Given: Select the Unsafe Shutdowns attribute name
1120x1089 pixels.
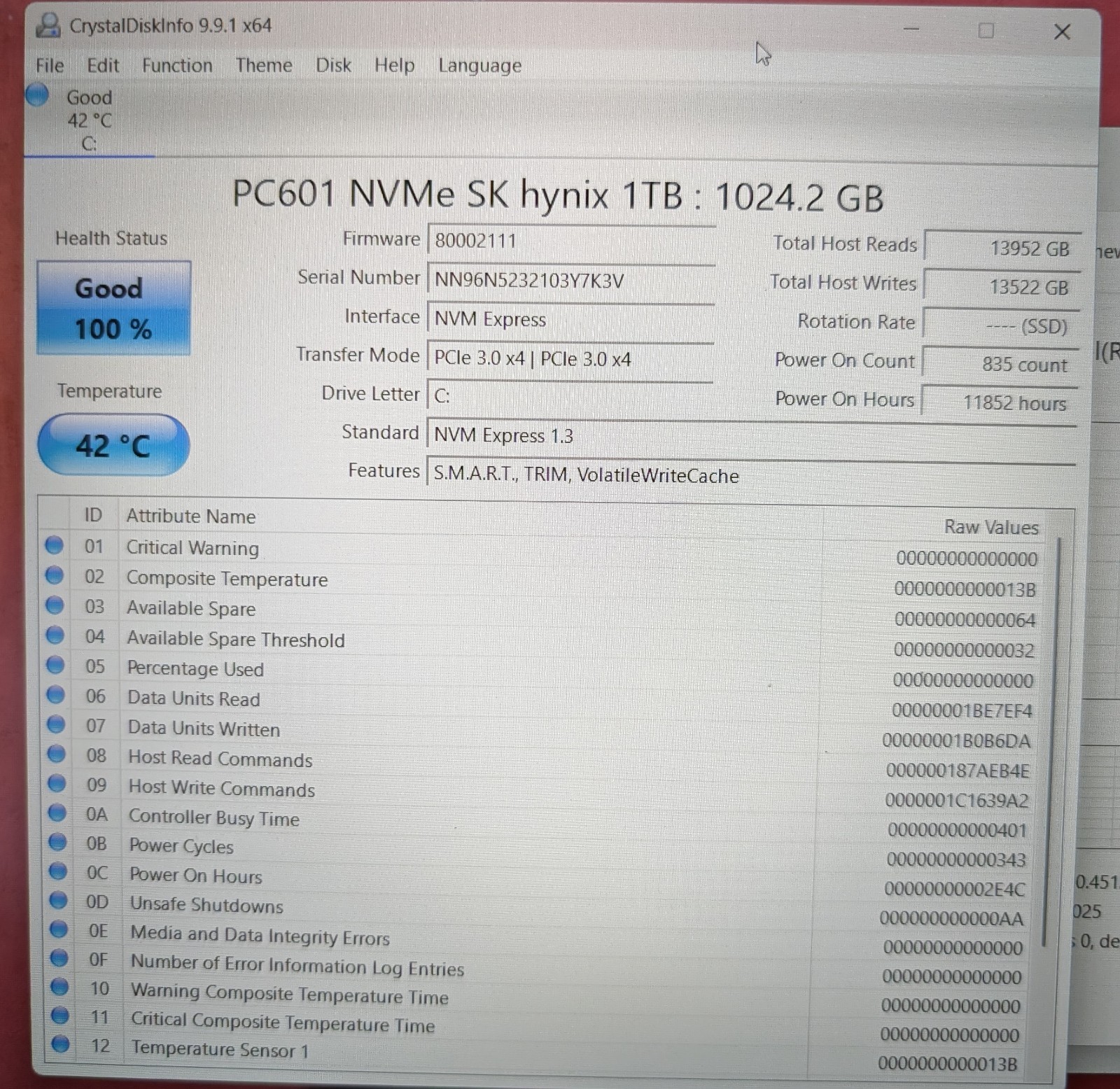Looking at the screenshot, I should click(x=207, y=905).
